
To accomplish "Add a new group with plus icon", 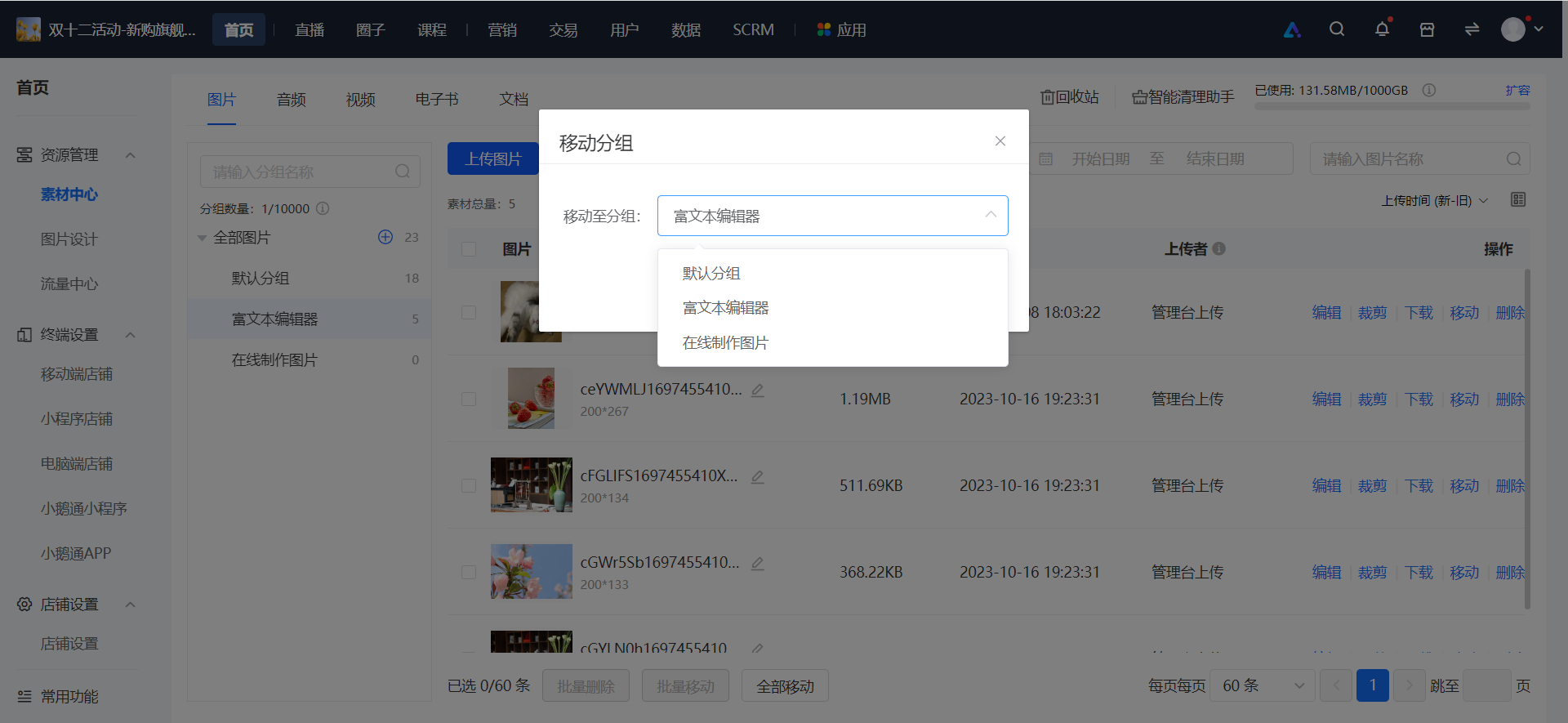I will pos(385,237).
